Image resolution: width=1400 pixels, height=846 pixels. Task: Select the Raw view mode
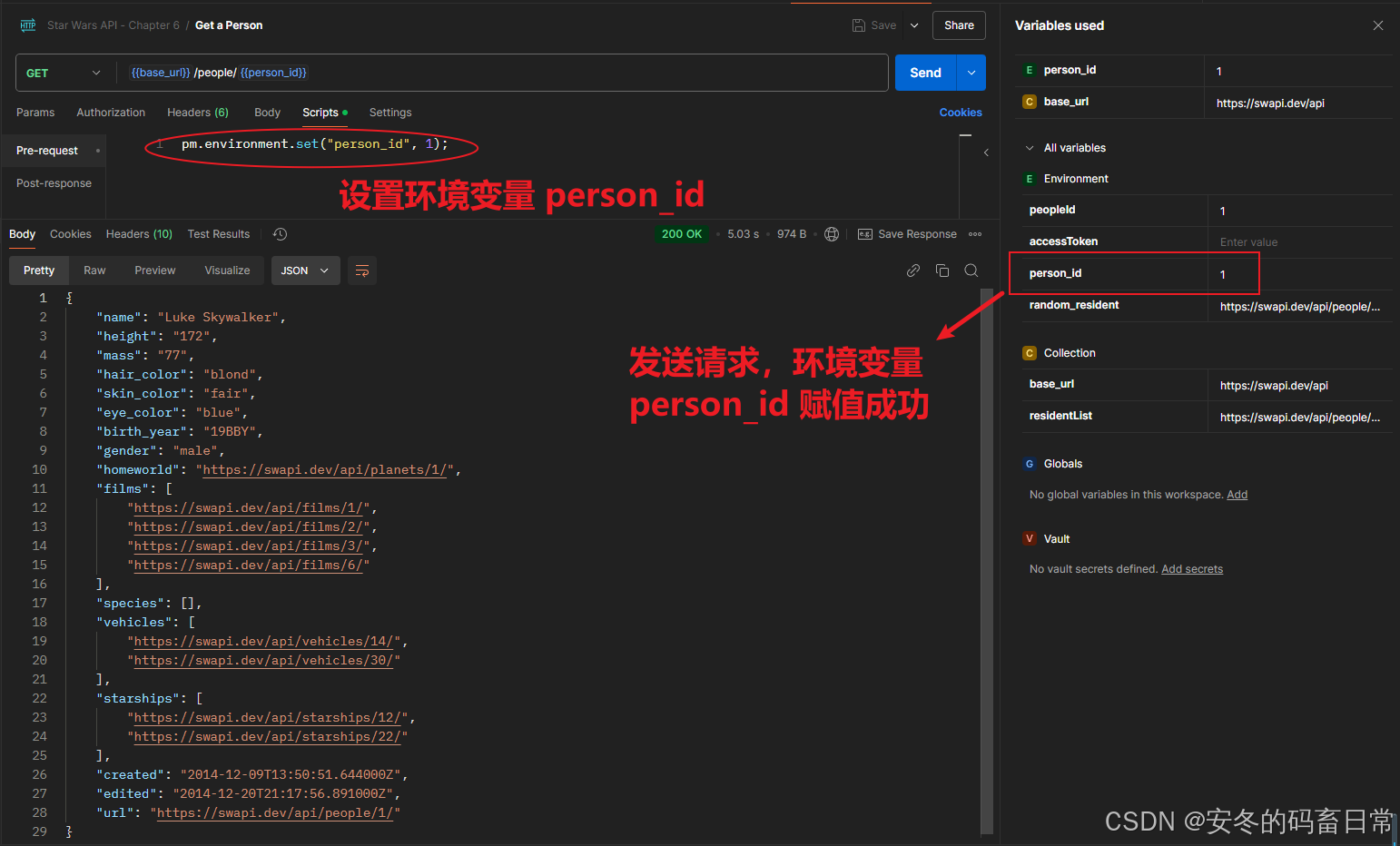(x=94, y=271)
